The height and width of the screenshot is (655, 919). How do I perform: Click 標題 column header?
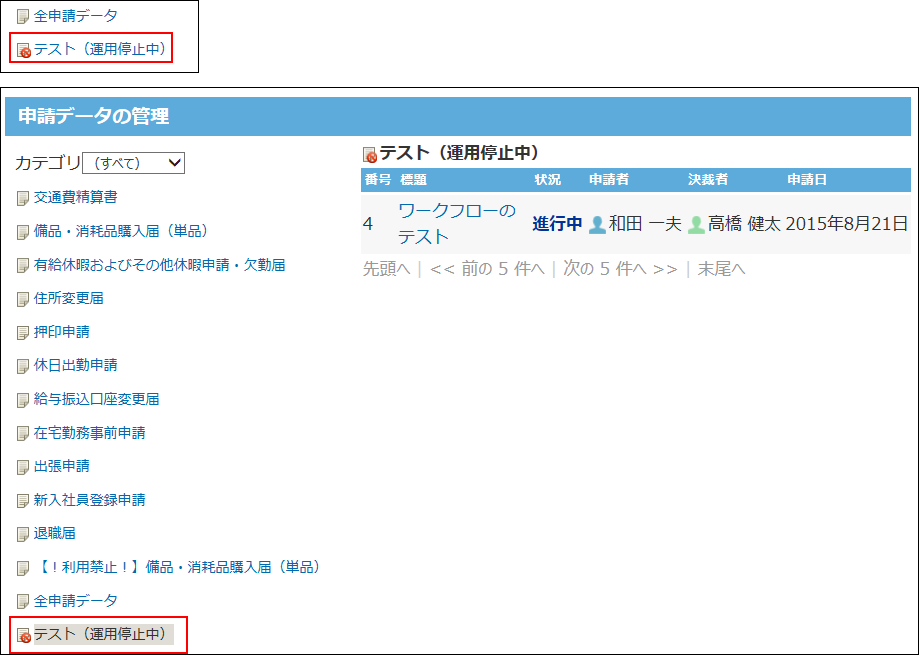tap(413, 179)
